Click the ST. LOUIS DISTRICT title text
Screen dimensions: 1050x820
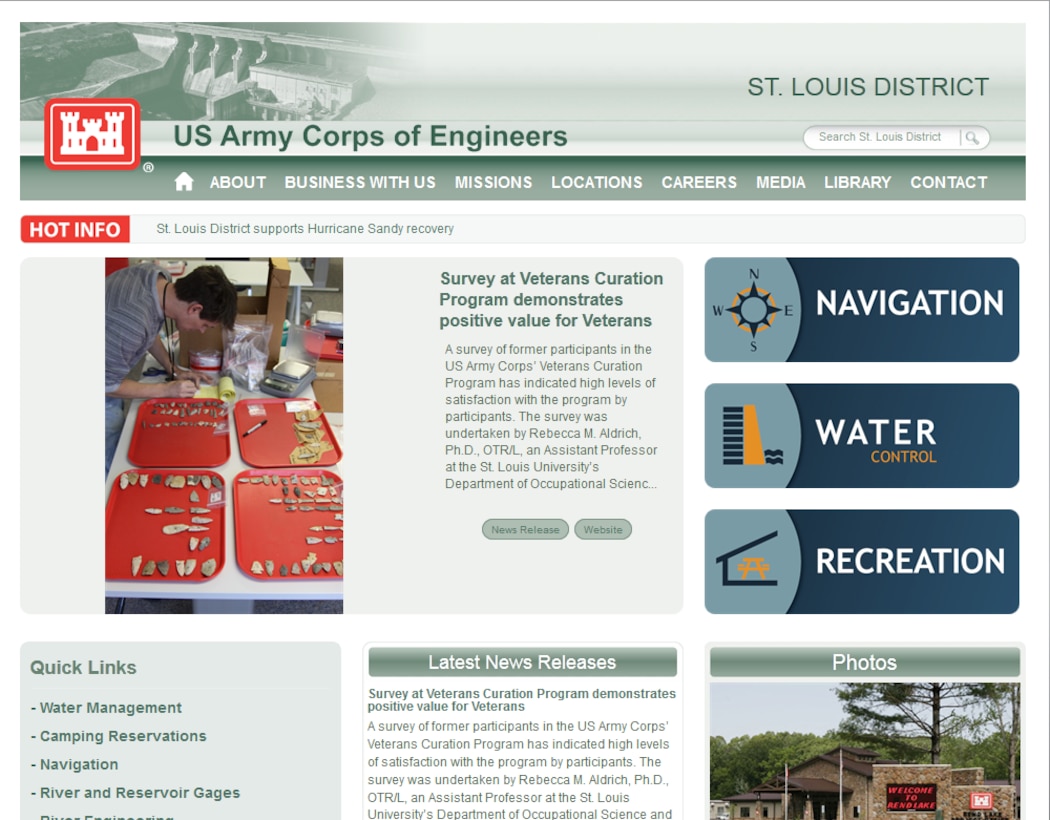pyautogui.click(x=868, y=87)
